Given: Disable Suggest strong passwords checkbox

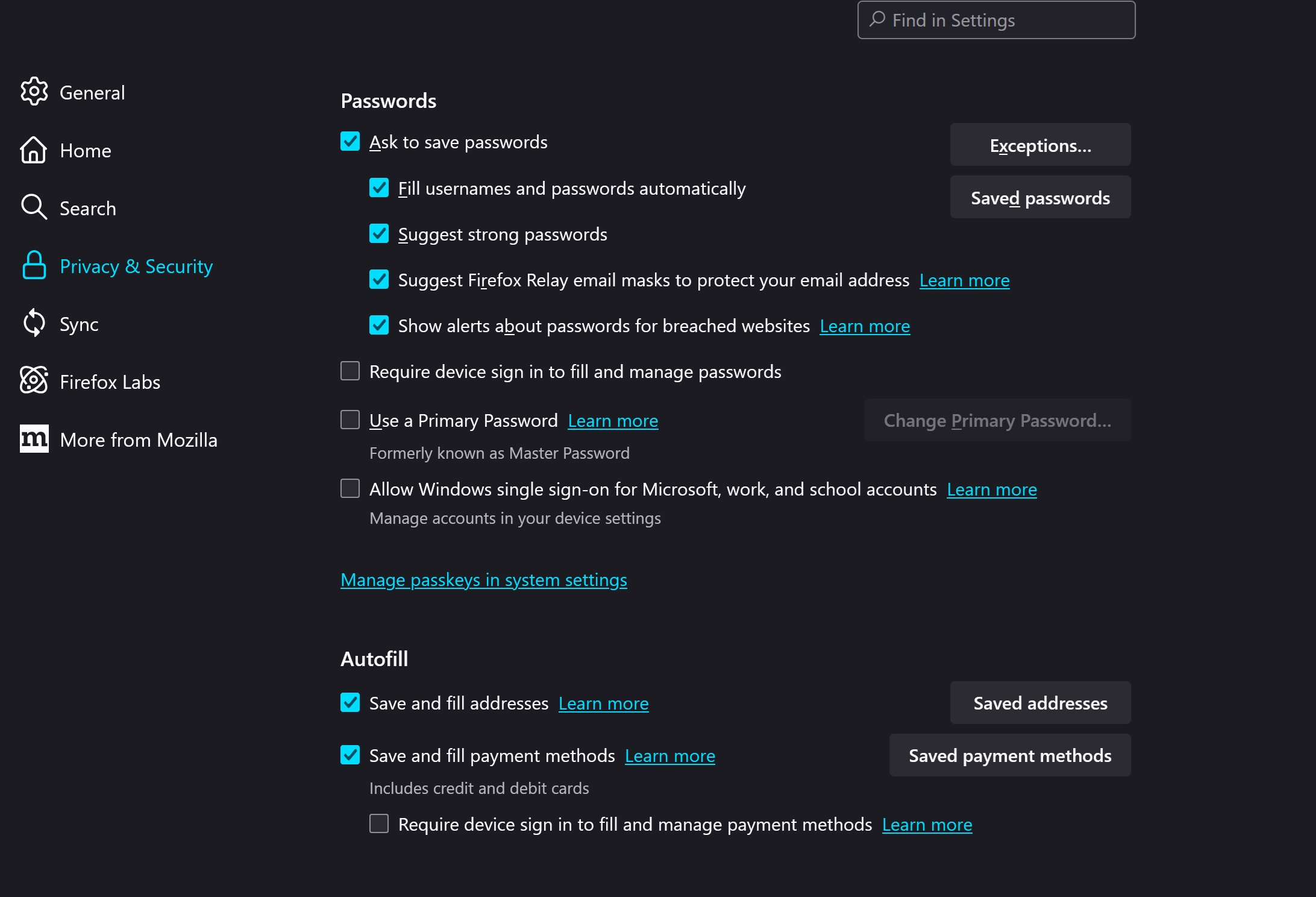Looking at the screenshot, I should pos(379,233).
